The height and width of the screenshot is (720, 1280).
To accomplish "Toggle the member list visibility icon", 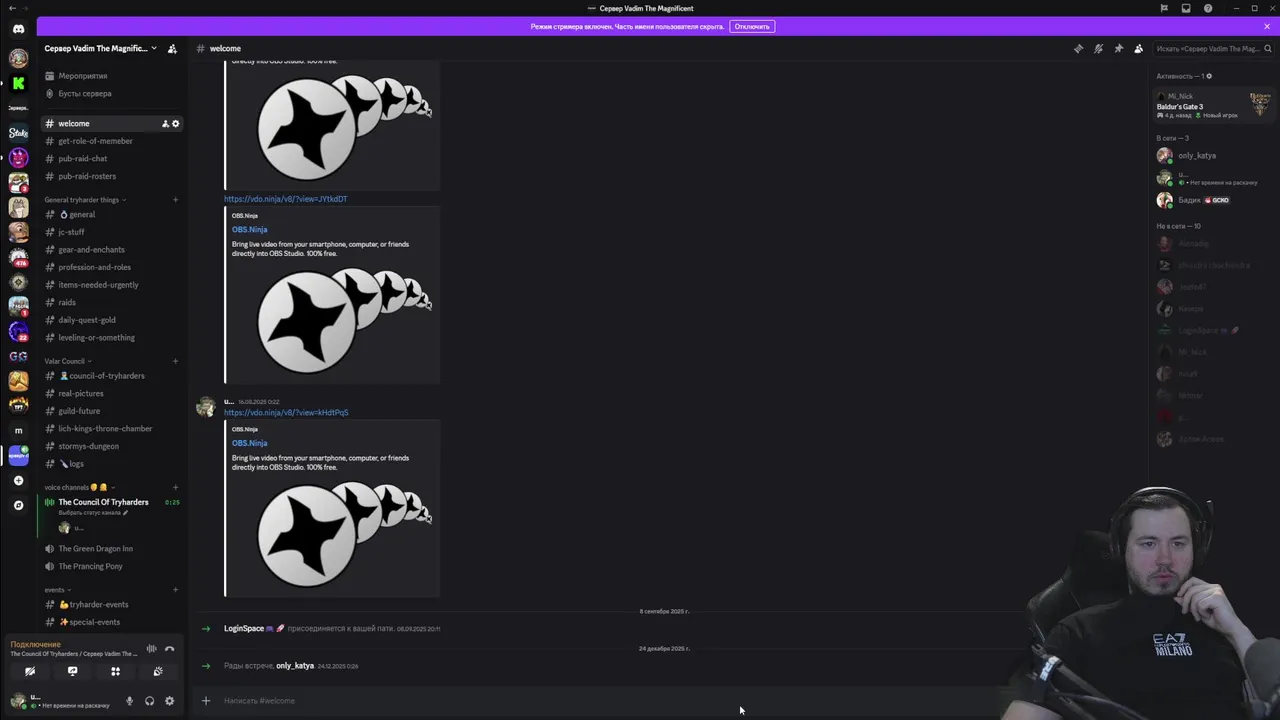I will coord(1138,48).
